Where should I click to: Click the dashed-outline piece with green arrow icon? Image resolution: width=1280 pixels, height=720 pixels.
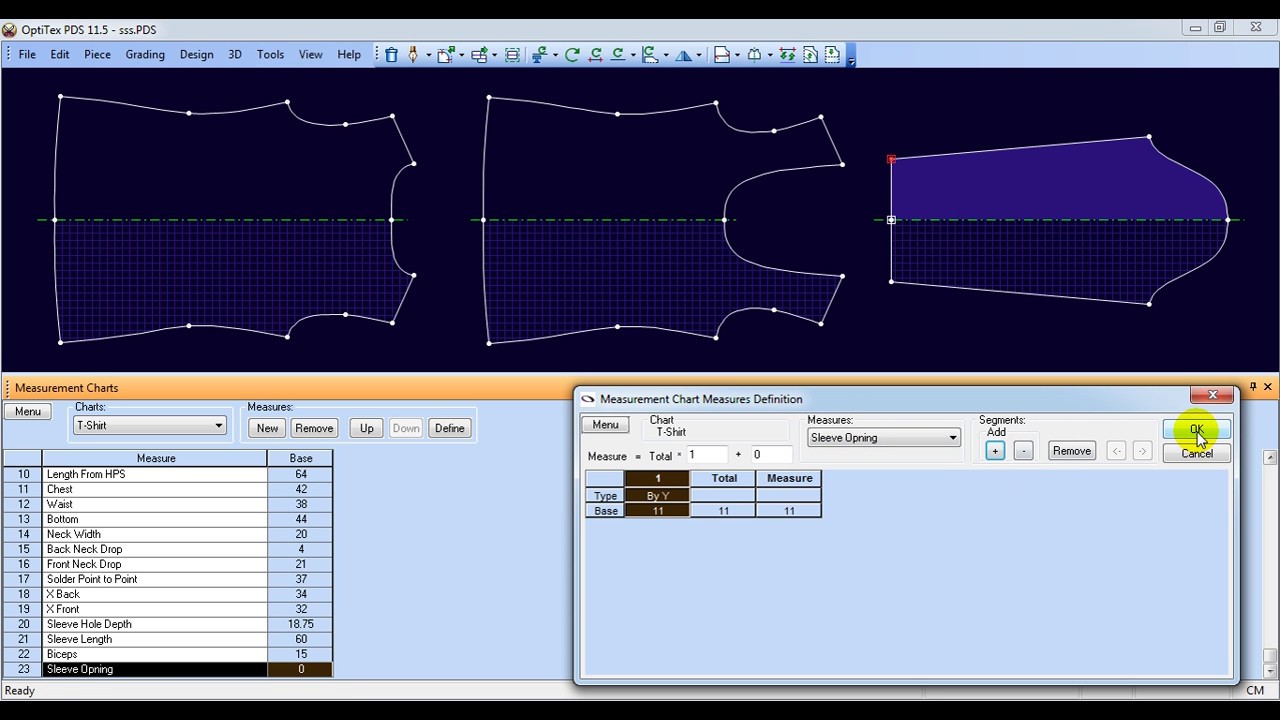(x=832, y=55)
